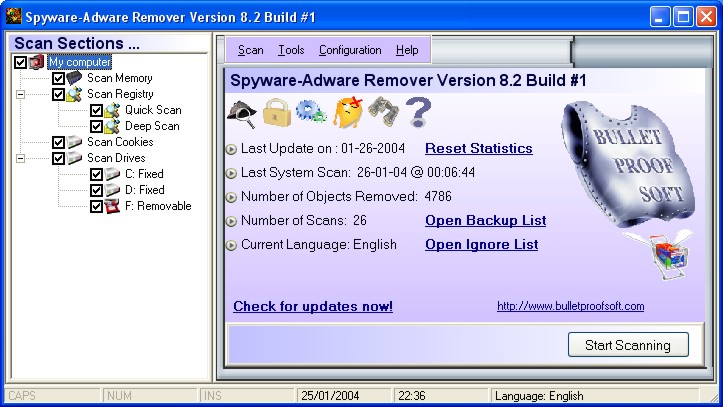Click the removed objects count 4786
Viewport: 723px width, 407px height.
pos(438,196)
